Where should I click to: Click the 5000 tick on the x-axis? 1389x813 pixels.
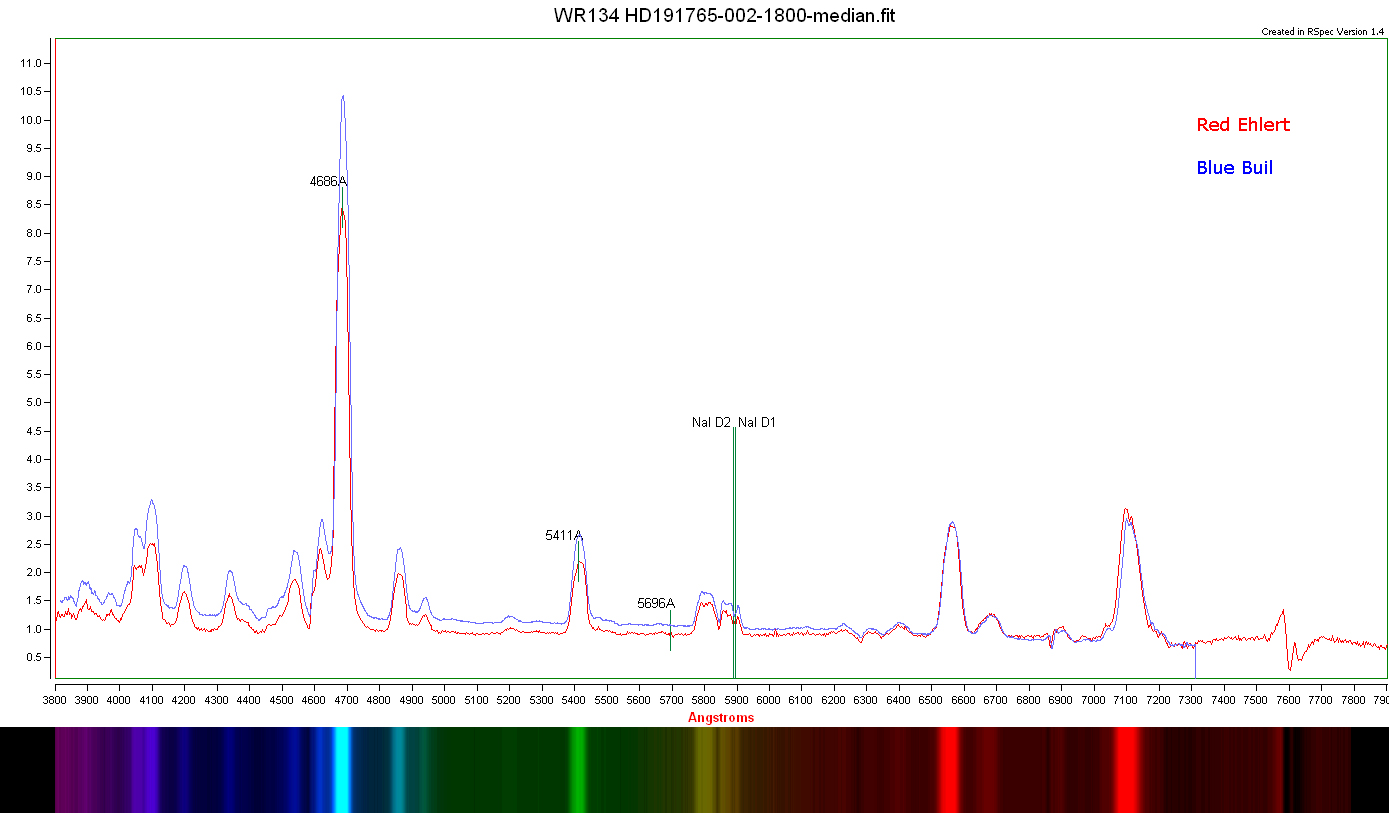(x=444, y=700)
